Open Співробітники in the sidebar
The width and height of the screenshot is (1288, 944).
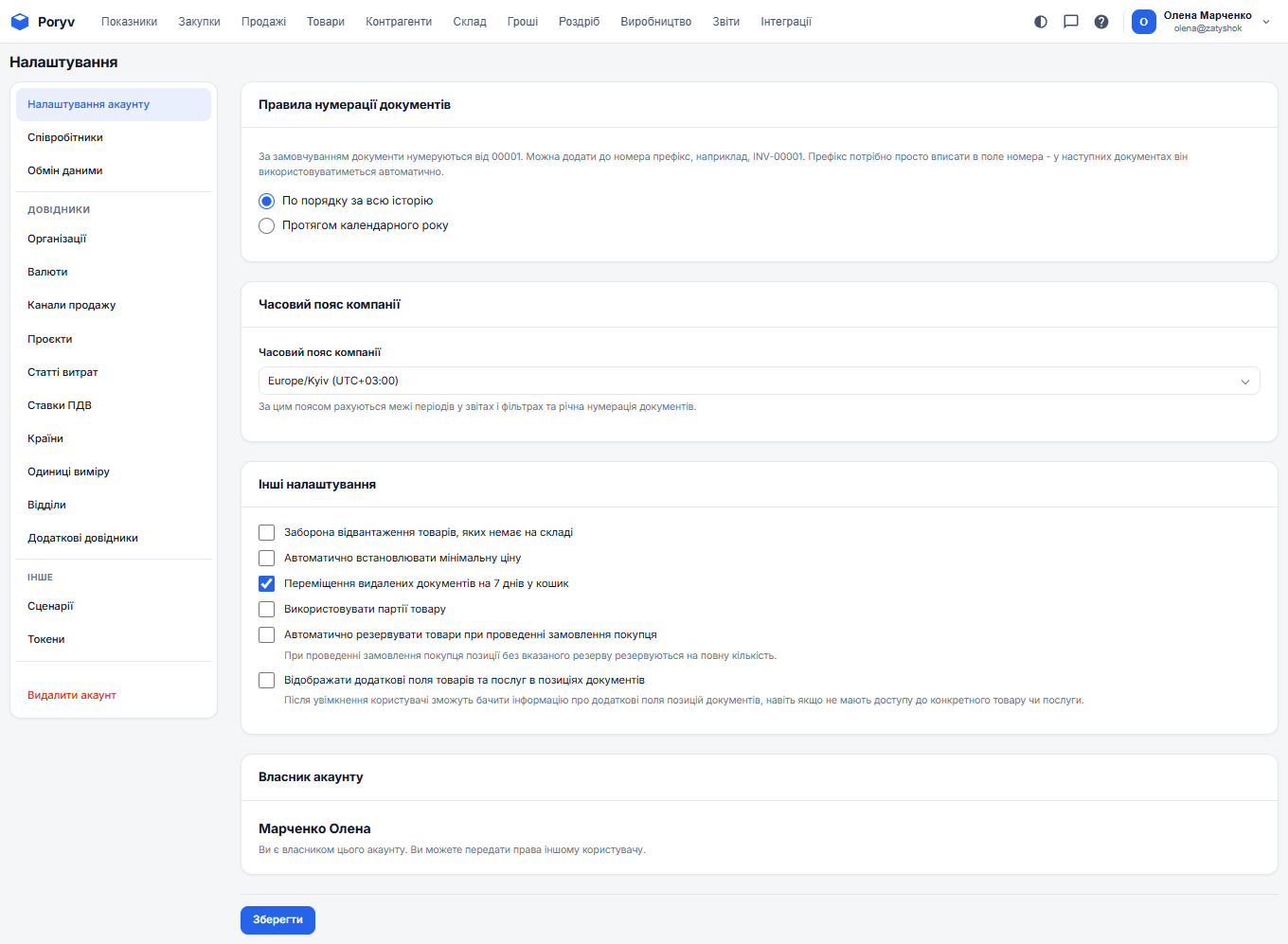[x=114, y=137]
